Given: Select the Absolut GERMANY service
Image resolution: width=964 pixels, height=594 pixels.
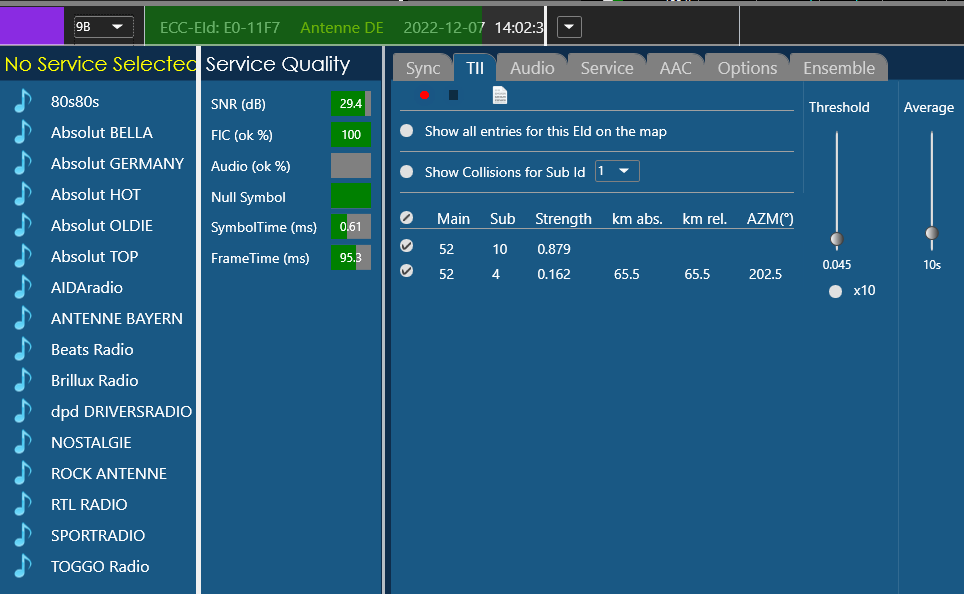Looking at the screenshot, I should pos(117,164).
